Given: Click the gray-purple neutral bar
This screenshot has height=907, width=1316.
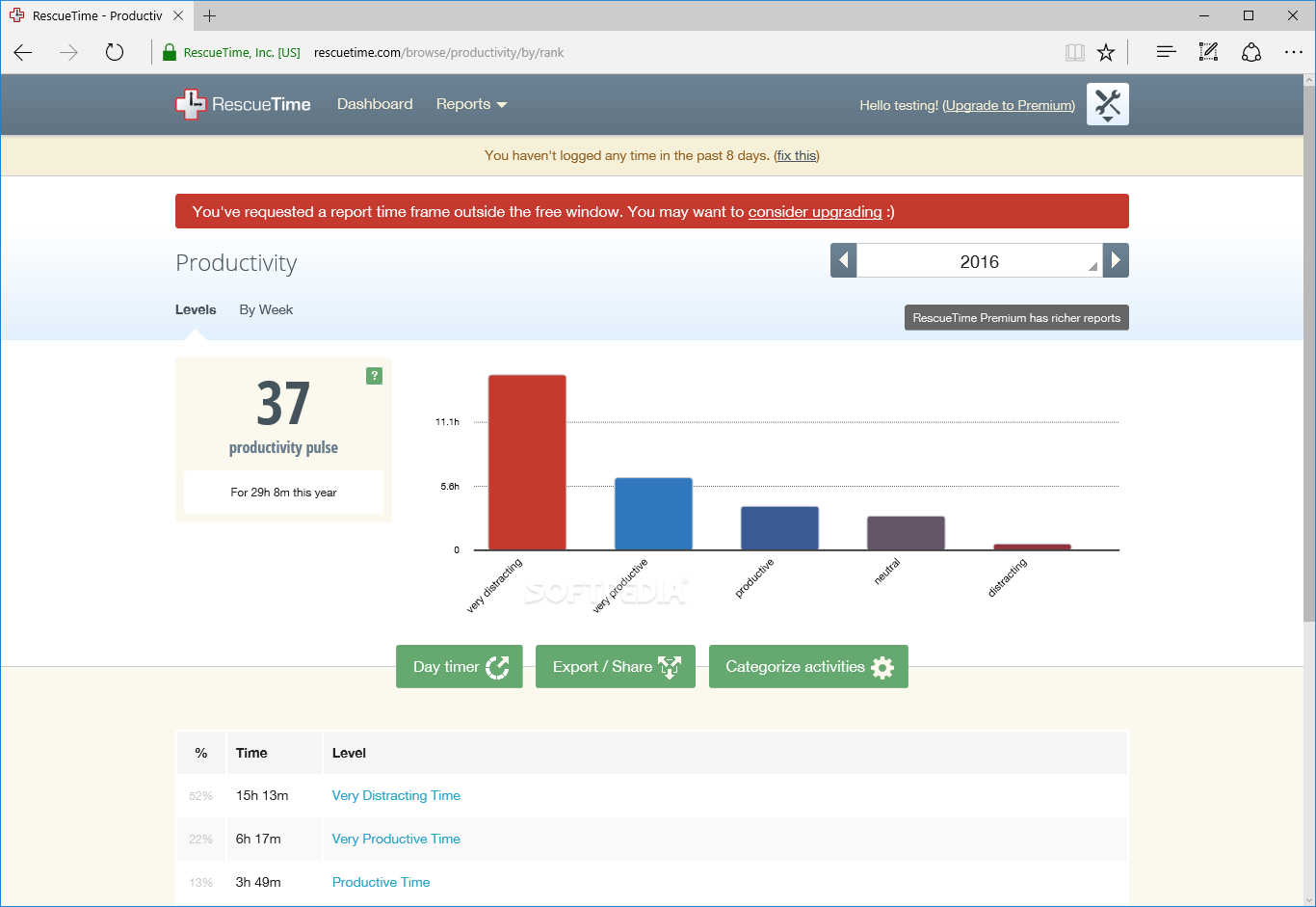Looking at the screenshot, I should (906, 533).
